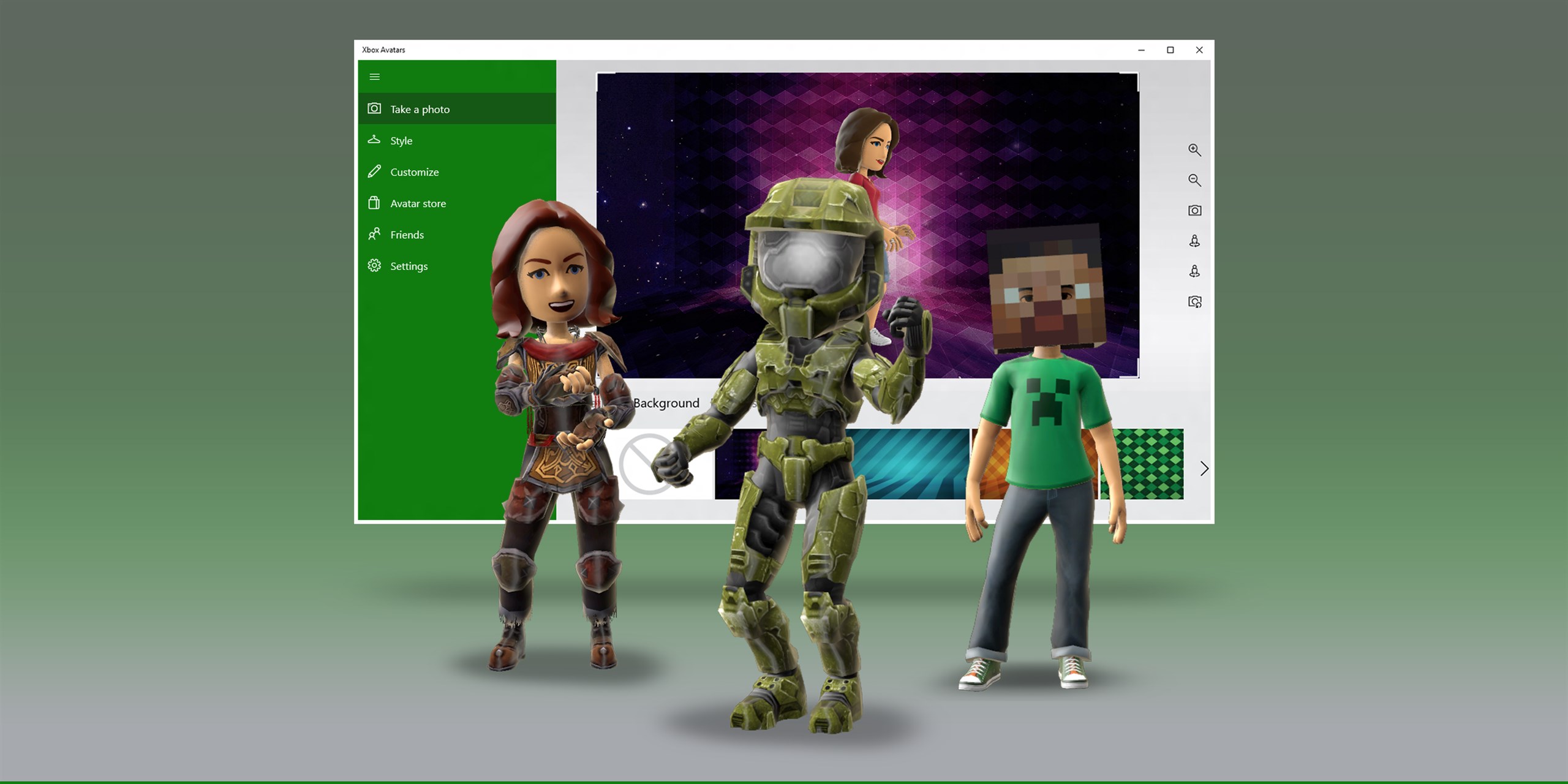Expand more backgrounds with the right chevron
Viewport: 1568px width, 784px height.
[x=1204, y=468]
